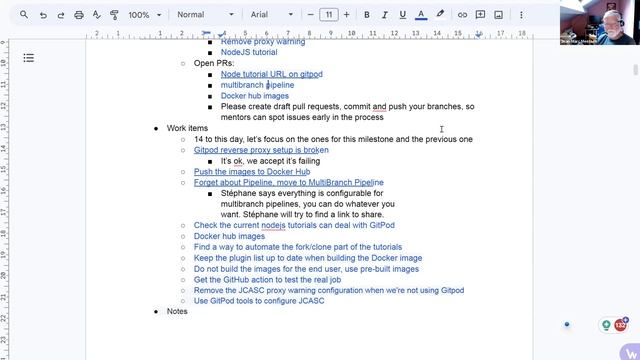Image resolution: width=640 pixels, height=360 pixels.
Task: Open the NodeJS tutorial link
Action: (x=249, y=52)
